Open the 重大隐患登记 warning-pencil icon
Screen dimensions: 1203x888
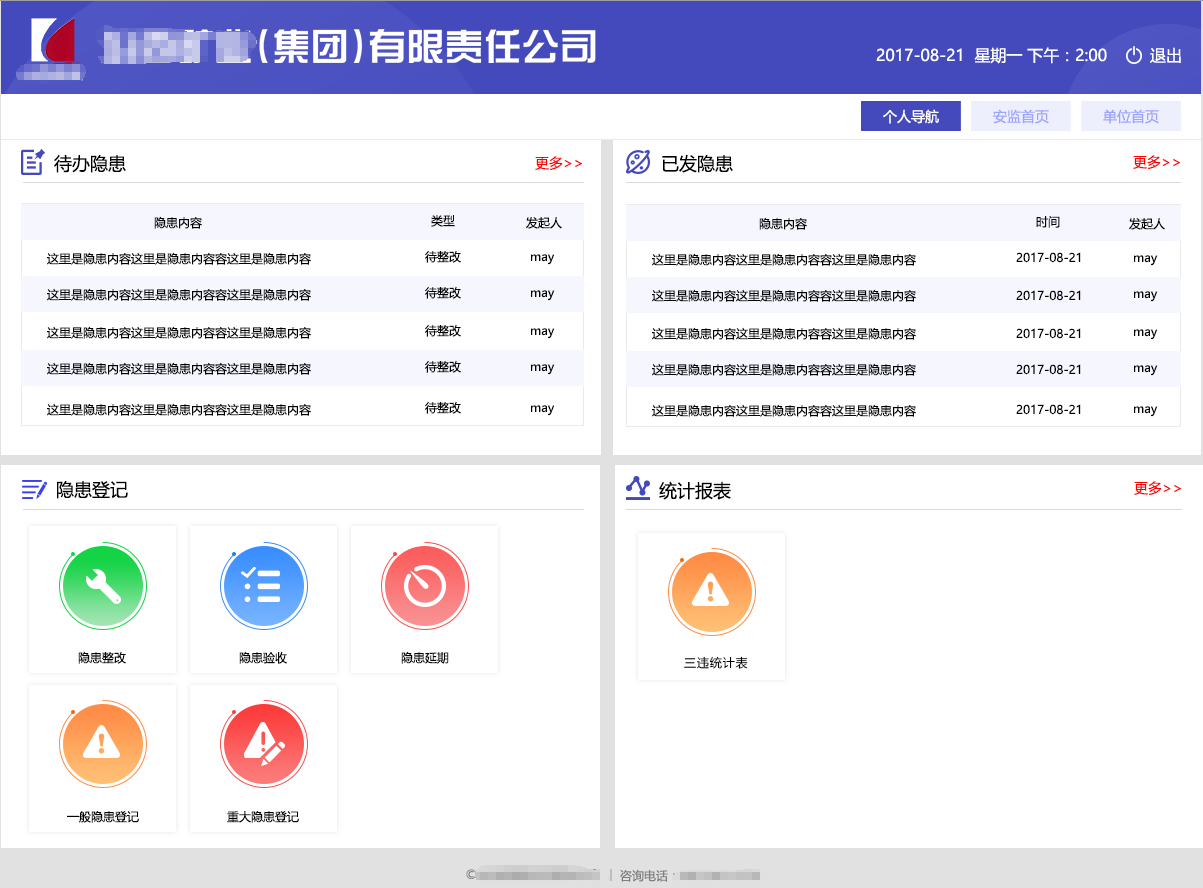pyautogui.click(x=263, y=746)
